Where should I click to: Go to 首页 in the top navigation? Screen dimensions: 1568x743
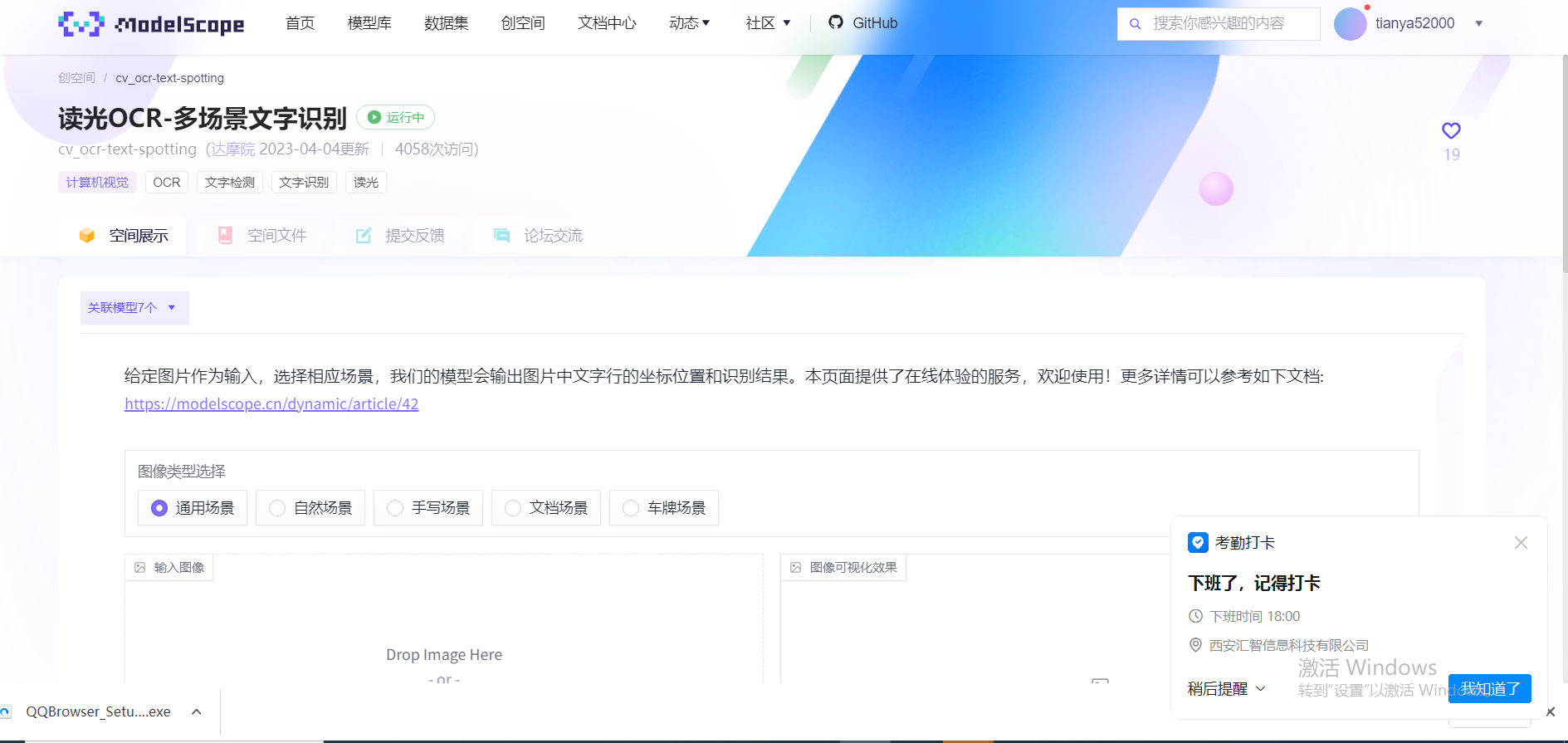tap(300, 23)
